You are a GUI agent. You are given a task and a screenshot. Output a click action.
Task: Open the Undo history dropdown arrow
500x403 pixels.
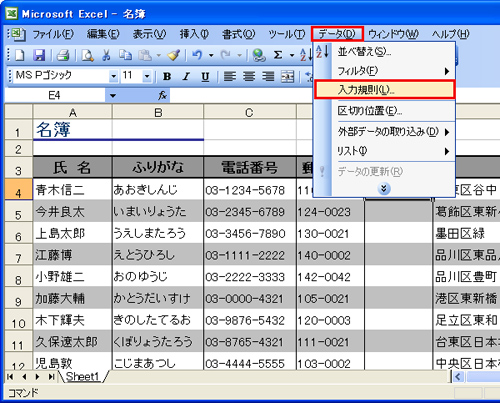pyautogui.click(x=211, y=55)
